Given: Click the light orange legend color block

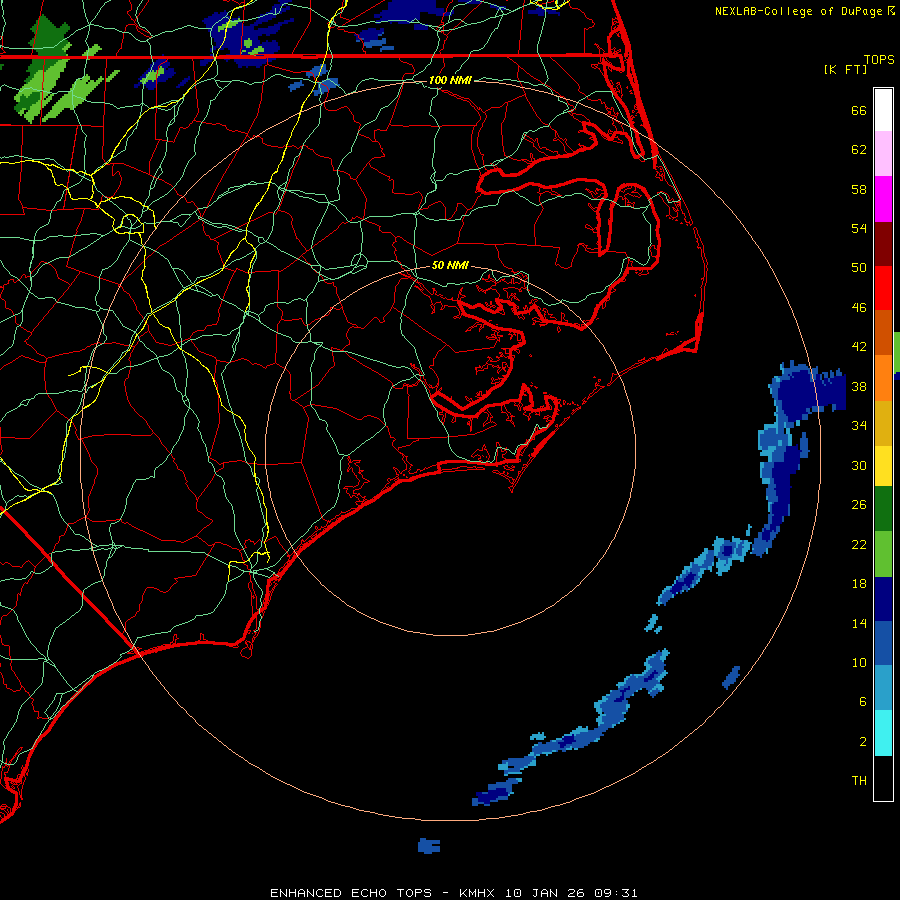Looking at the screenshot, I should point(883,378).
